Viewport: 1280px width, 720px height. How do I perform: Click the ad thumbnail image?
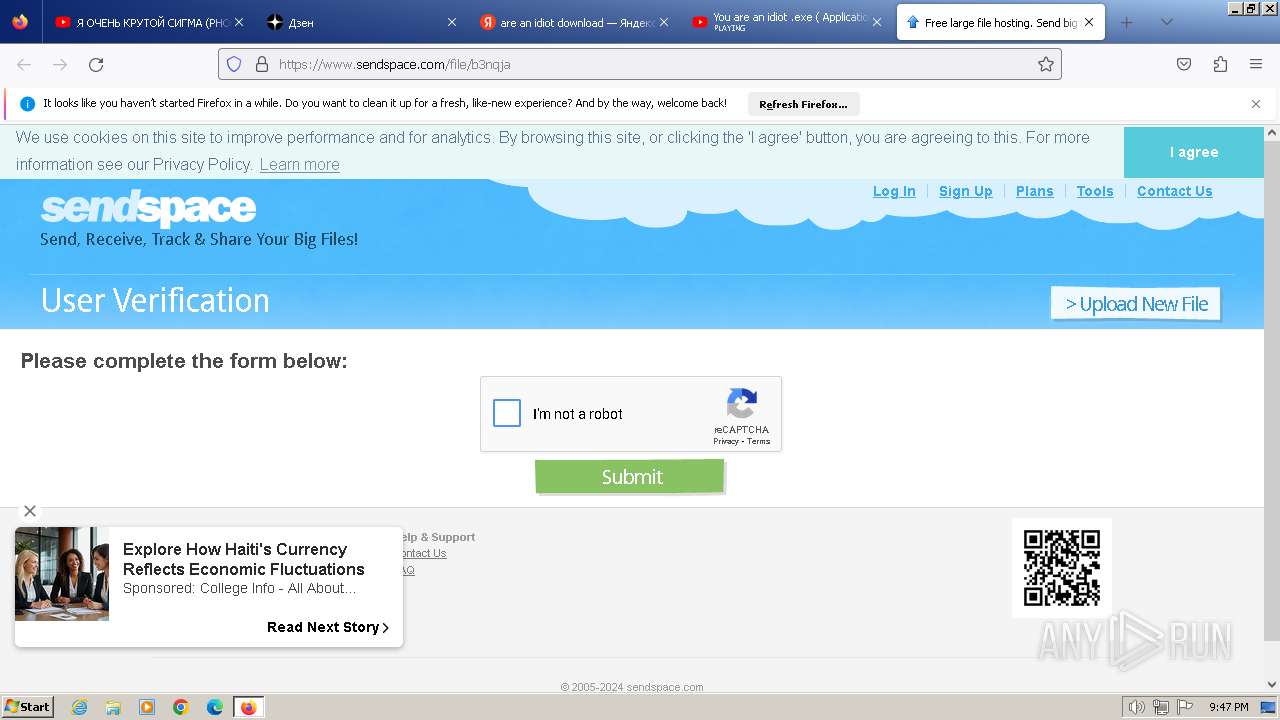pyautogui.click(x=62, y=574)
